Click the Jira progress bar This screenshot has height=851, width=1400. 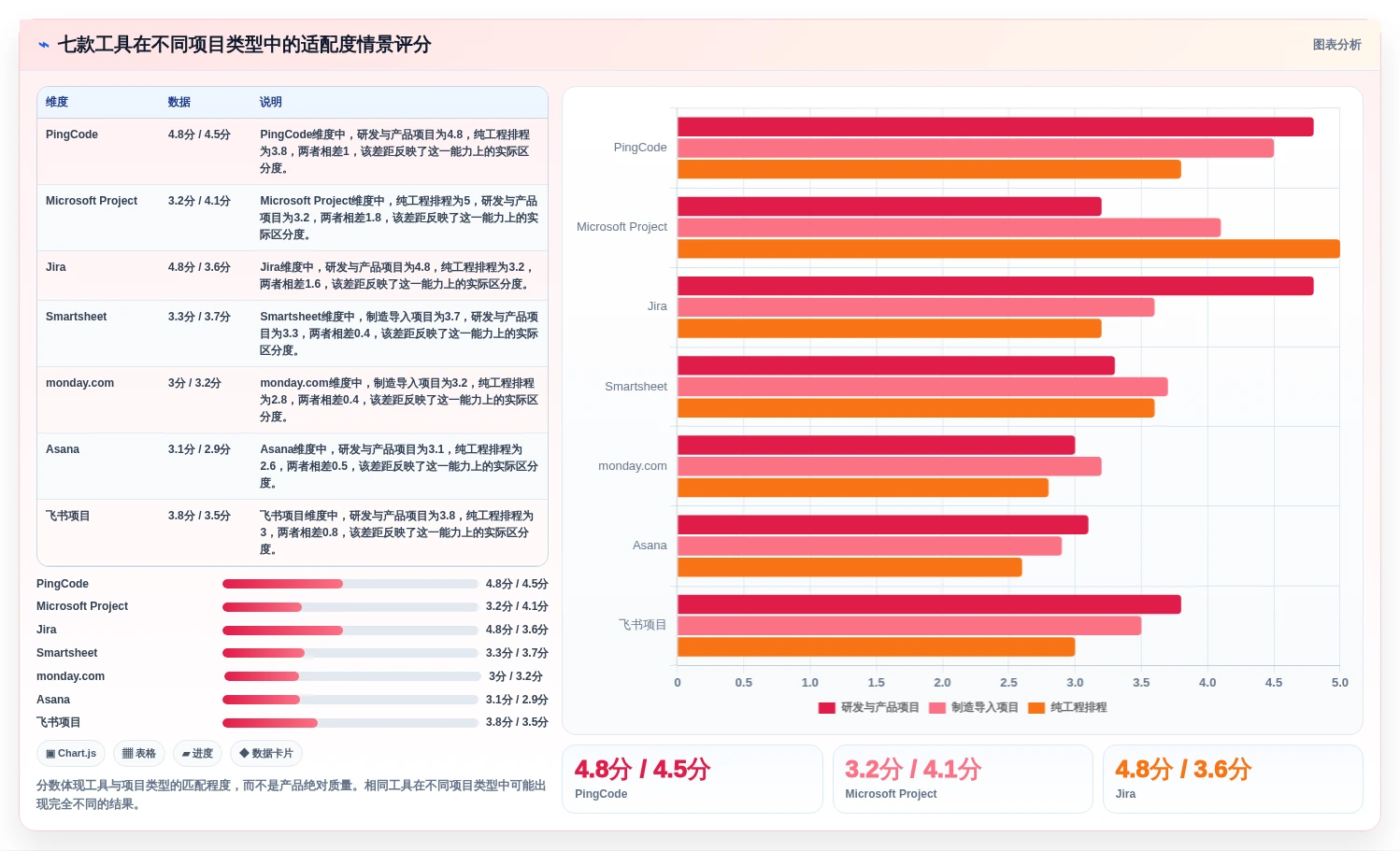[x=350, y=631]
